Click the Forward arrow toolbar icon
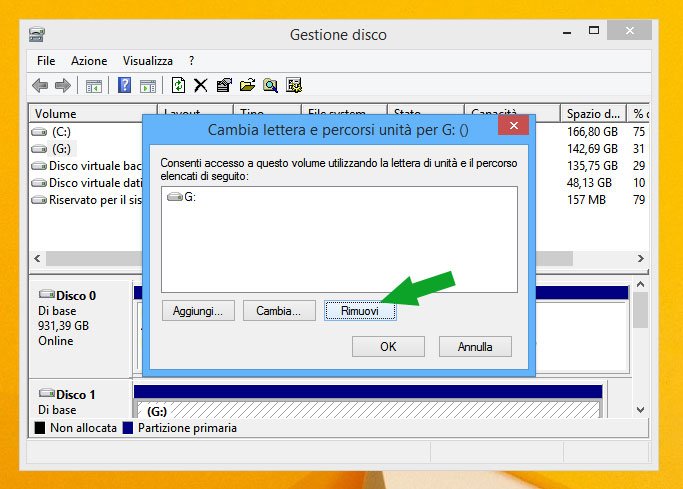Screen dimensions: 683x489 click(63, 85)
